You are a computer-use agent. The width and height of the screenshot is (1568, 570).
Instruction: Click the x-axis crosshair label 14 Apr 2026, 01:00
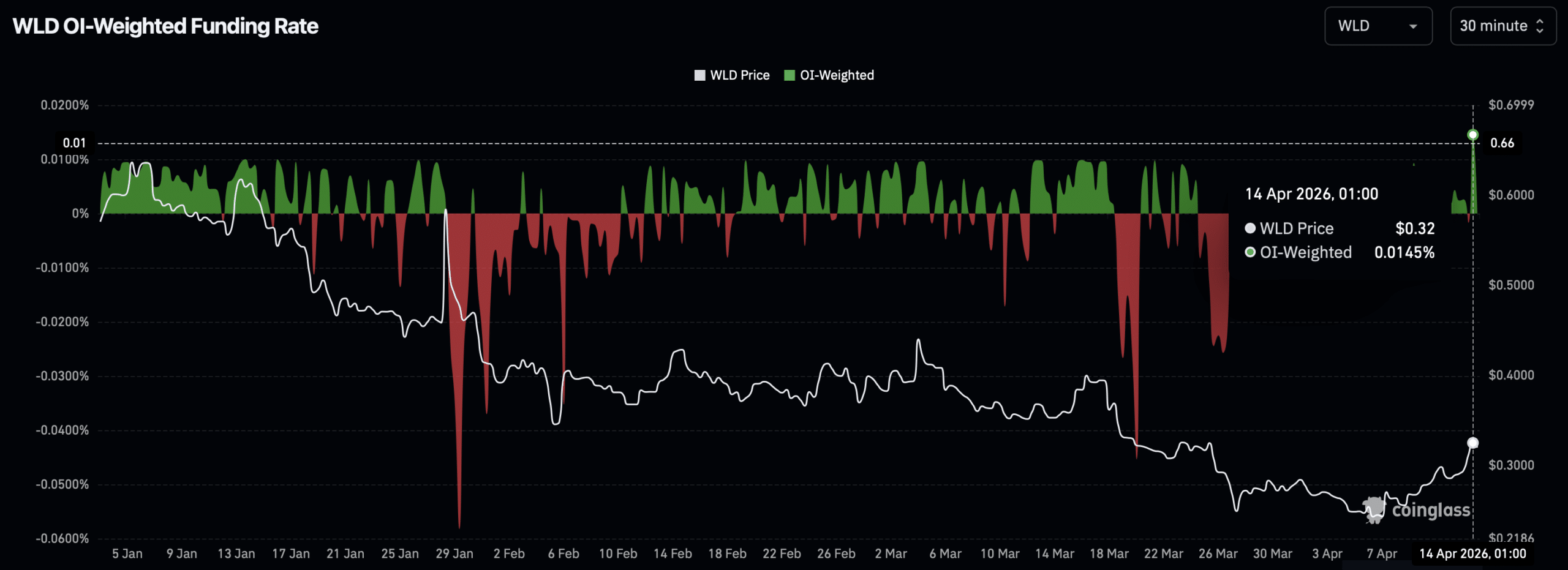tap(1472, 554)
